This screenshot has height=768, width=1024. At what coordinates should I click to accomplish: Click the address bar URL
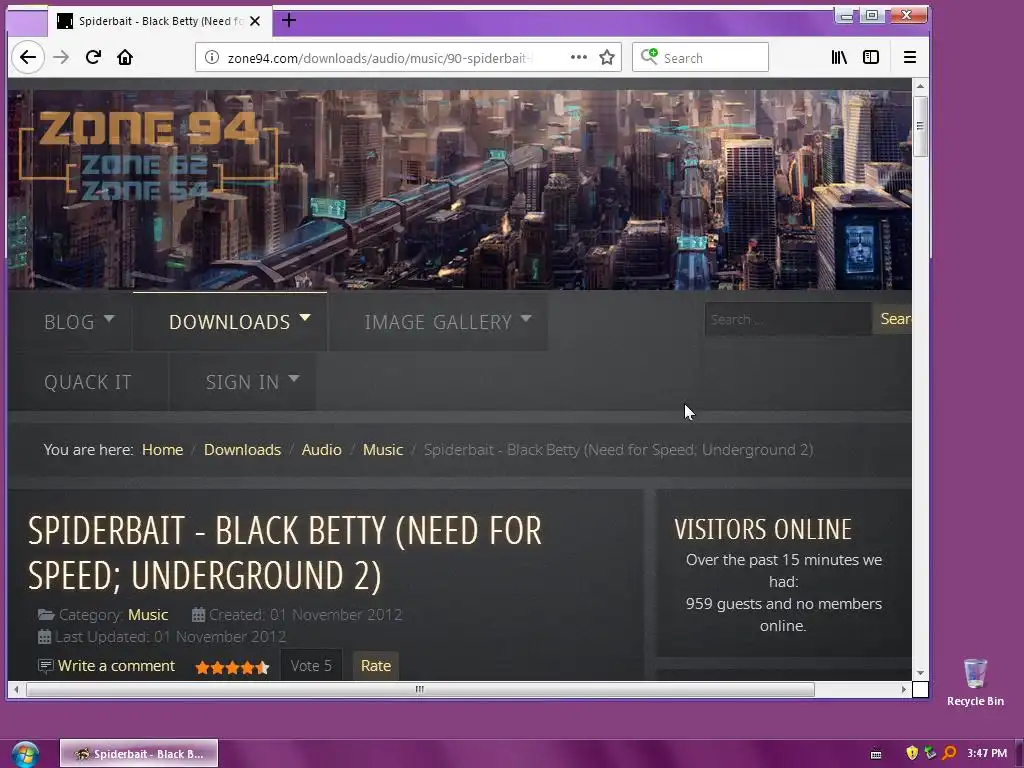380,58
